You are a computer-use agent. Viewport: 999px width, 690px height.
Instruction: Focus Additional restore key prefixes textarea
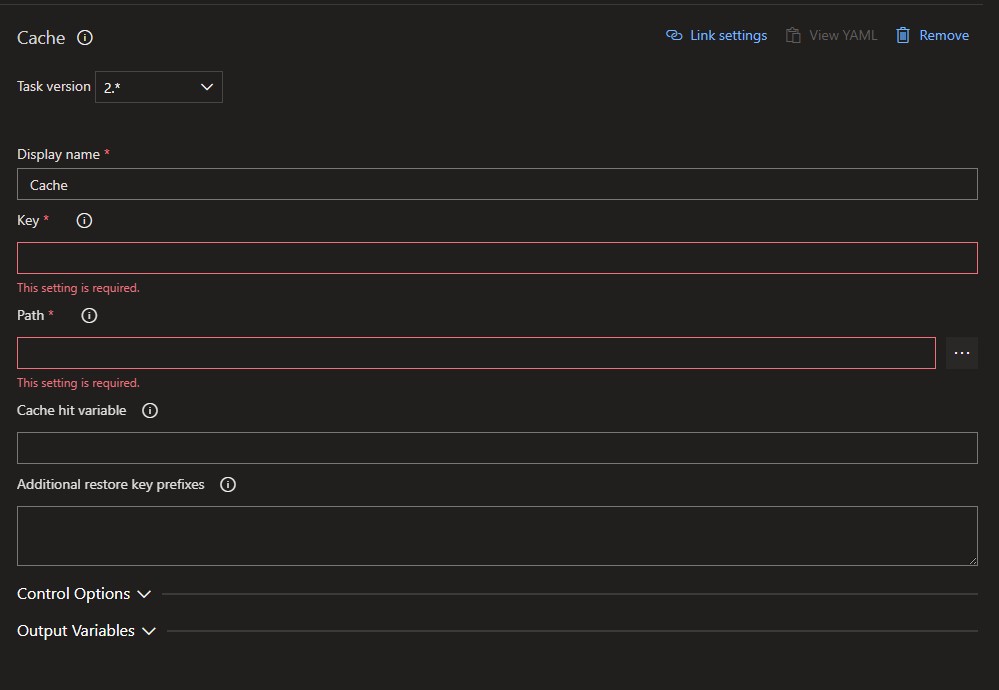pos(497,536)
